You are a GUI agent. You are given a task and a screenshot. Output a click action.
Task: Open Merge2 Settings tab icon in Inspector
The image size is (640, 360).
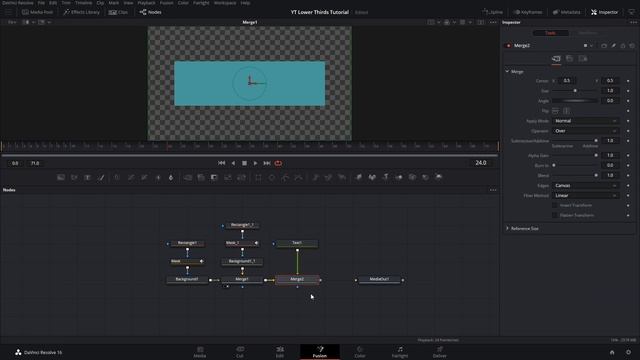(583, 59)
